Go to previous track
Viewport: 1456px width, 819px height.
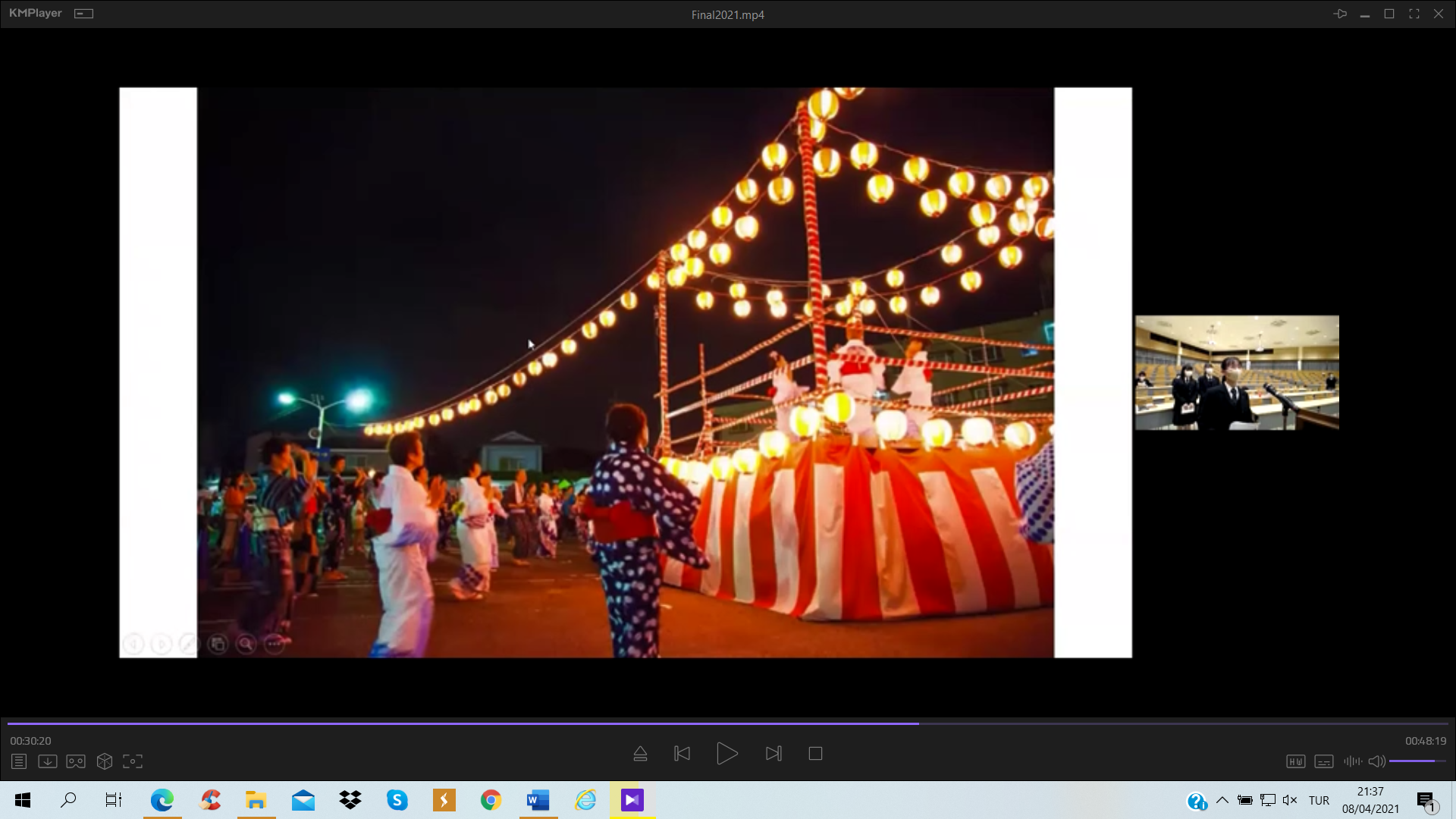682,754
